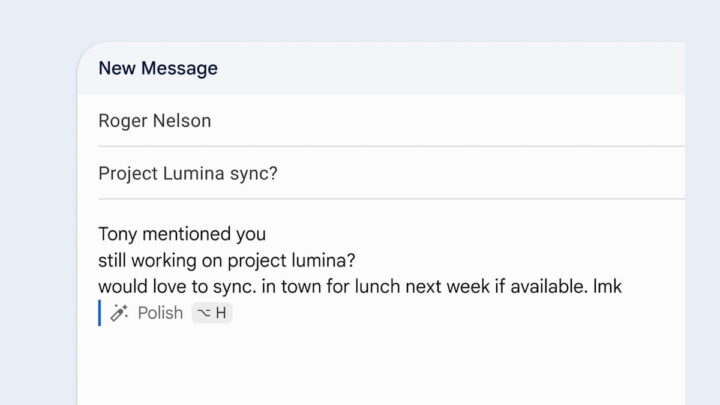
Task: Click the word 'Lumina' in the subject
Action: 193,173
